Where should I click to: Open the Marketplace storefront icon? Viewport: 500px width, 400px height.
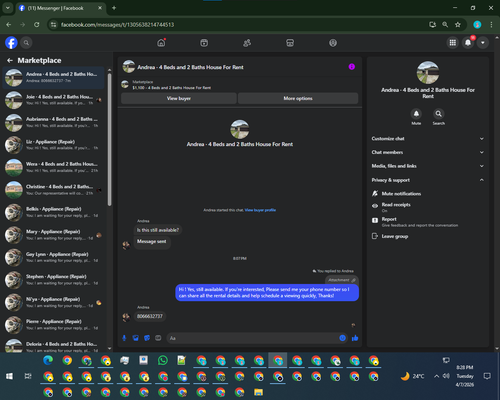(290, 43)
